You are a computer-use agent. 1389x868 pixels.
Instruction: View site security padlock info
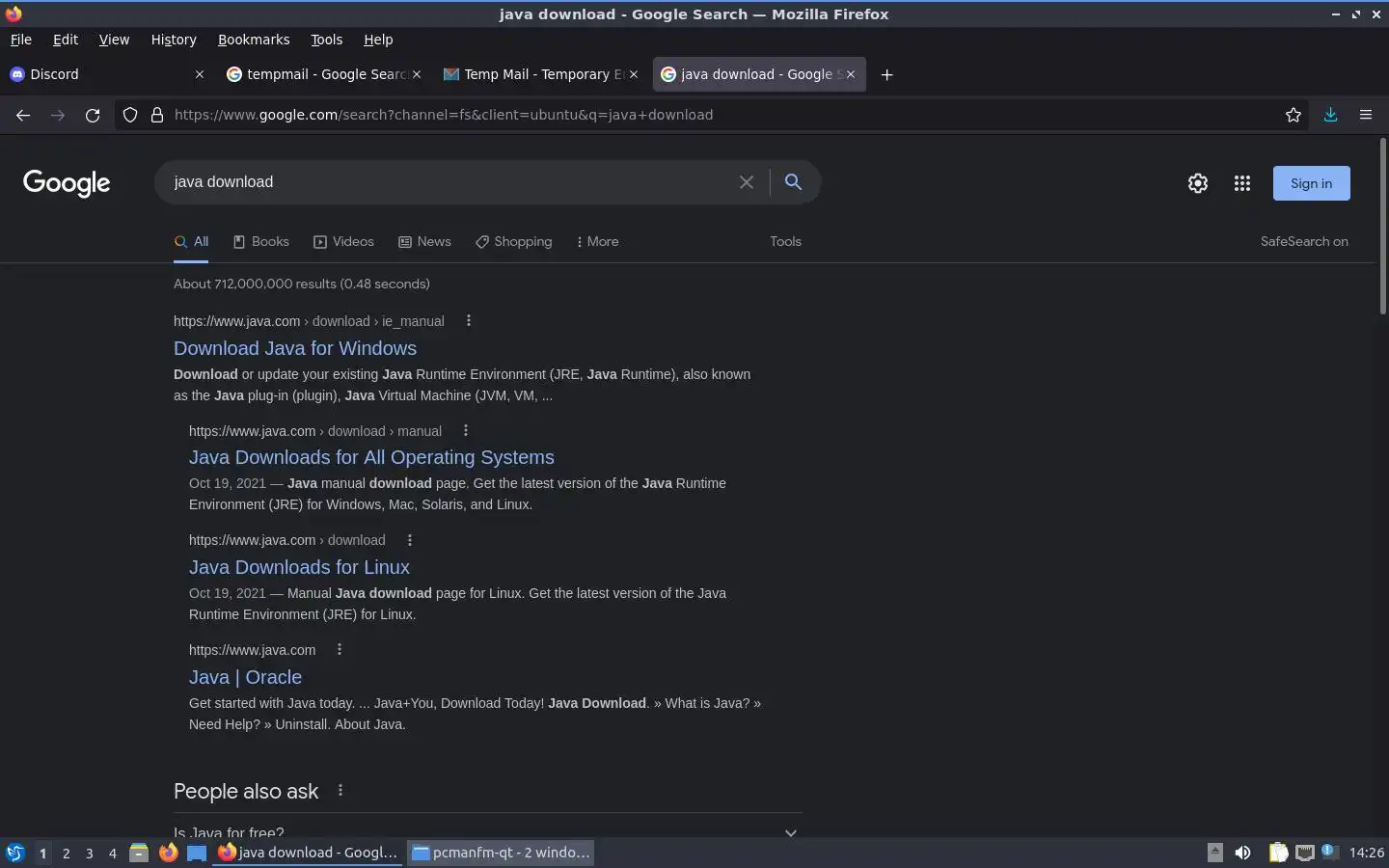click(x=157, y=115)
